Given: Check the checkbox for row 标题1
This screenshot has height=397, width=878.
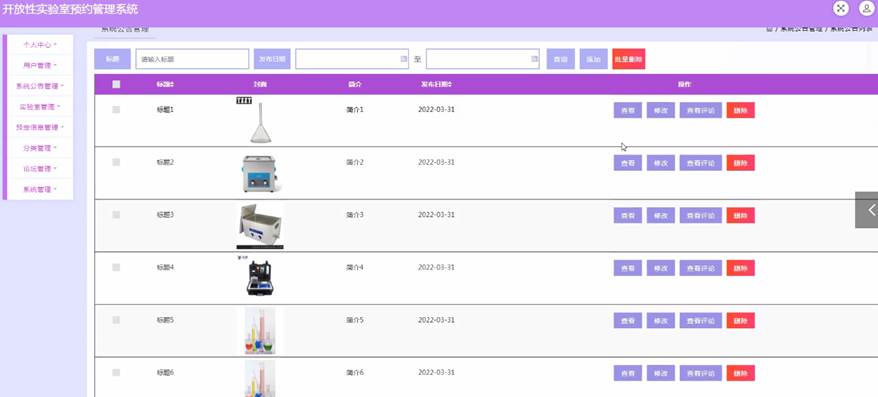Looking at the screenshot, I should point(116,110).
